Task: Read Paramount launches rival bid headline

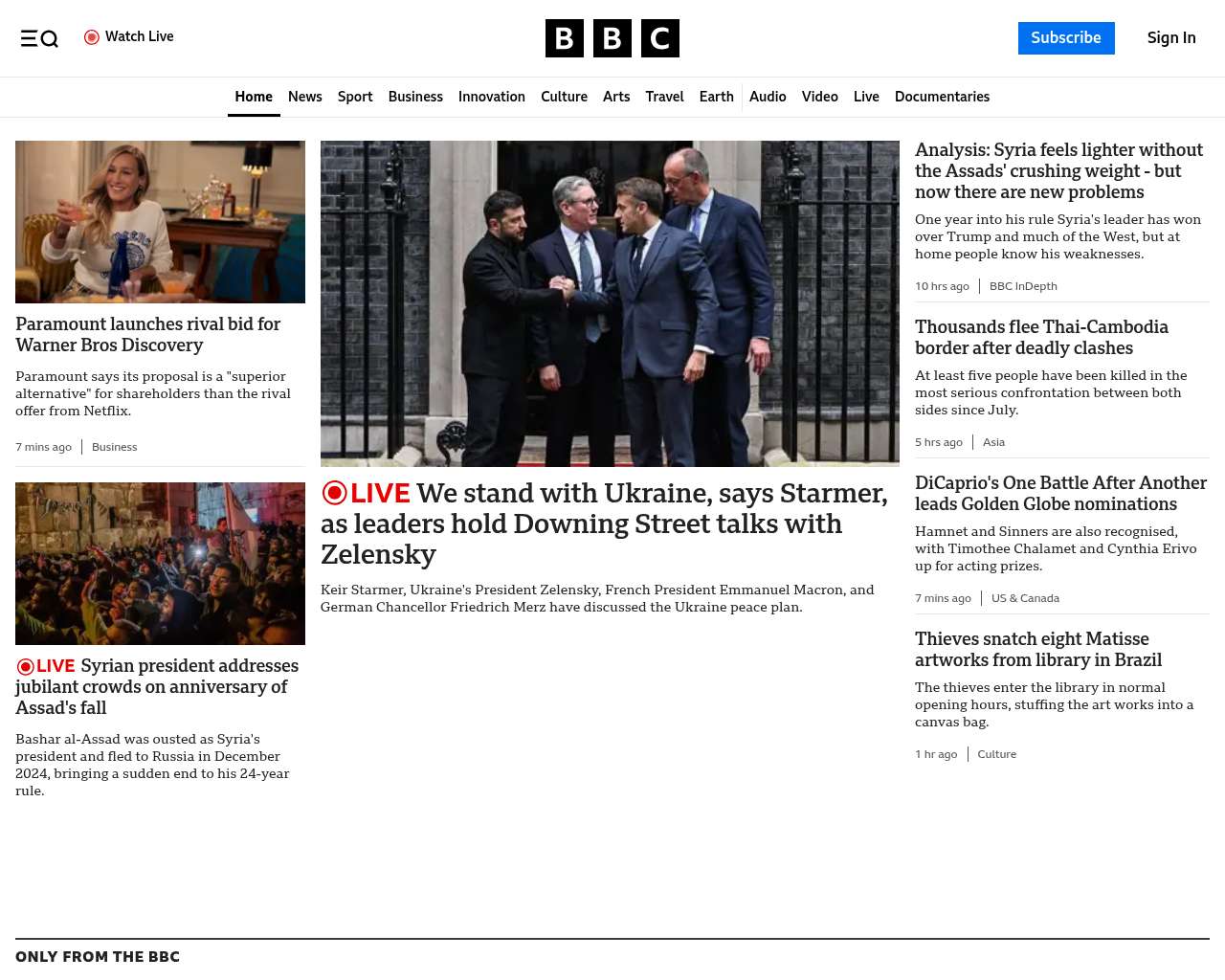Action: (148, 335)
